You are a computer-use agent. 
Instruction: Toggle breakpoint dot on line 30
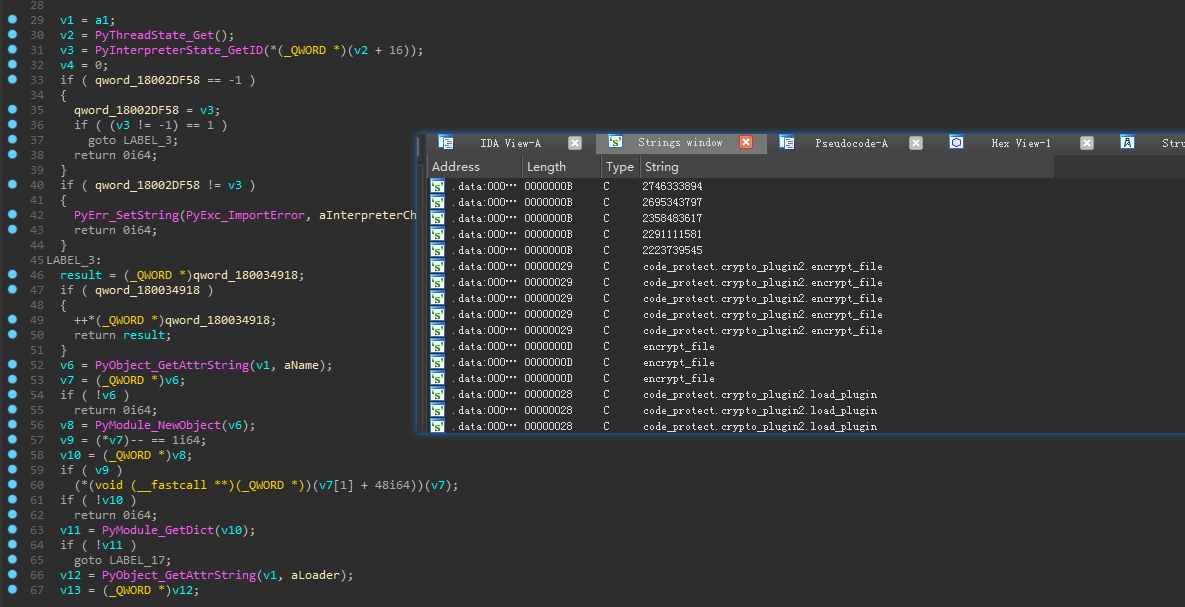point(12,35)
